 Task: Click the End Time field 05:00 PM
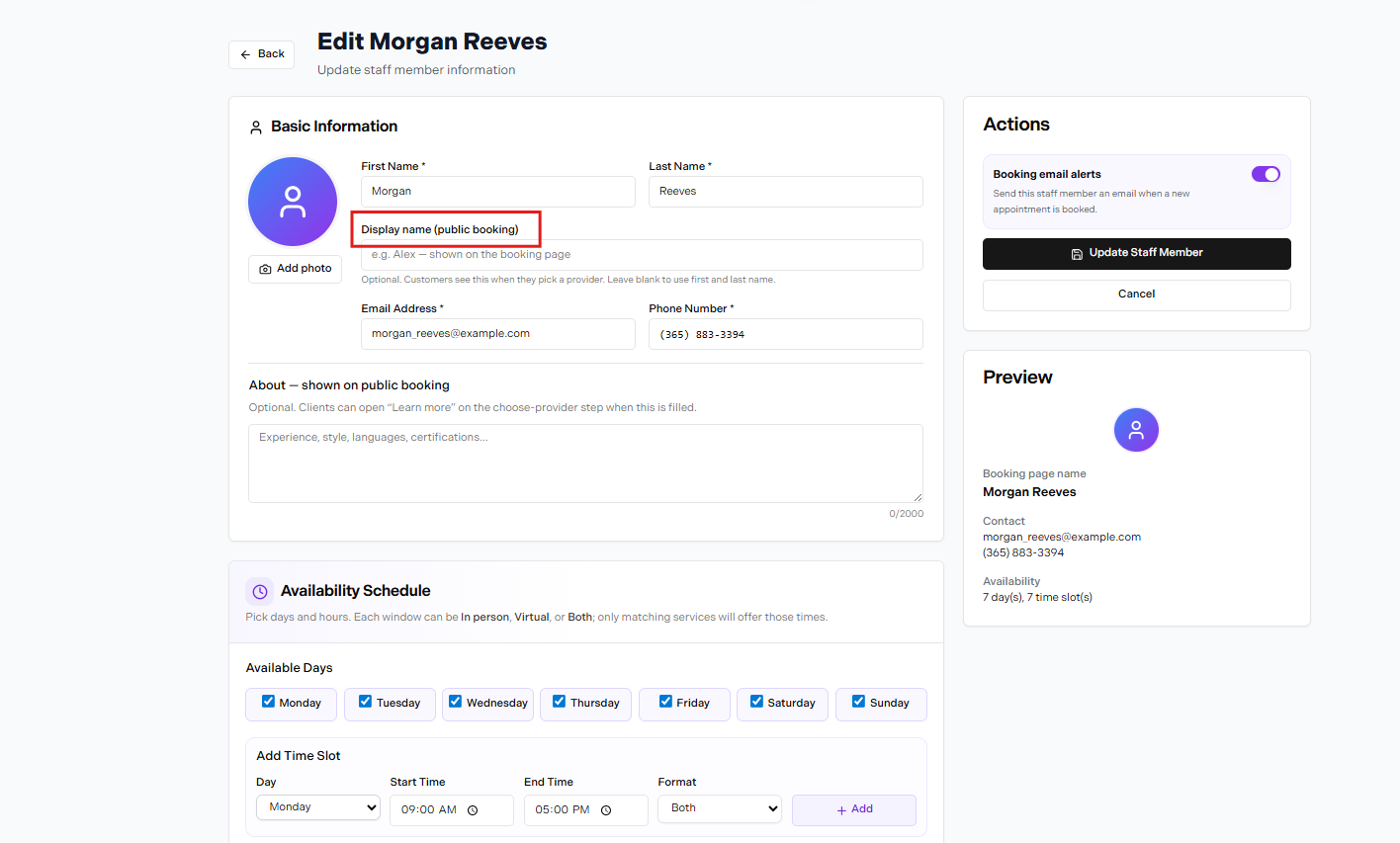coord(585,810)
